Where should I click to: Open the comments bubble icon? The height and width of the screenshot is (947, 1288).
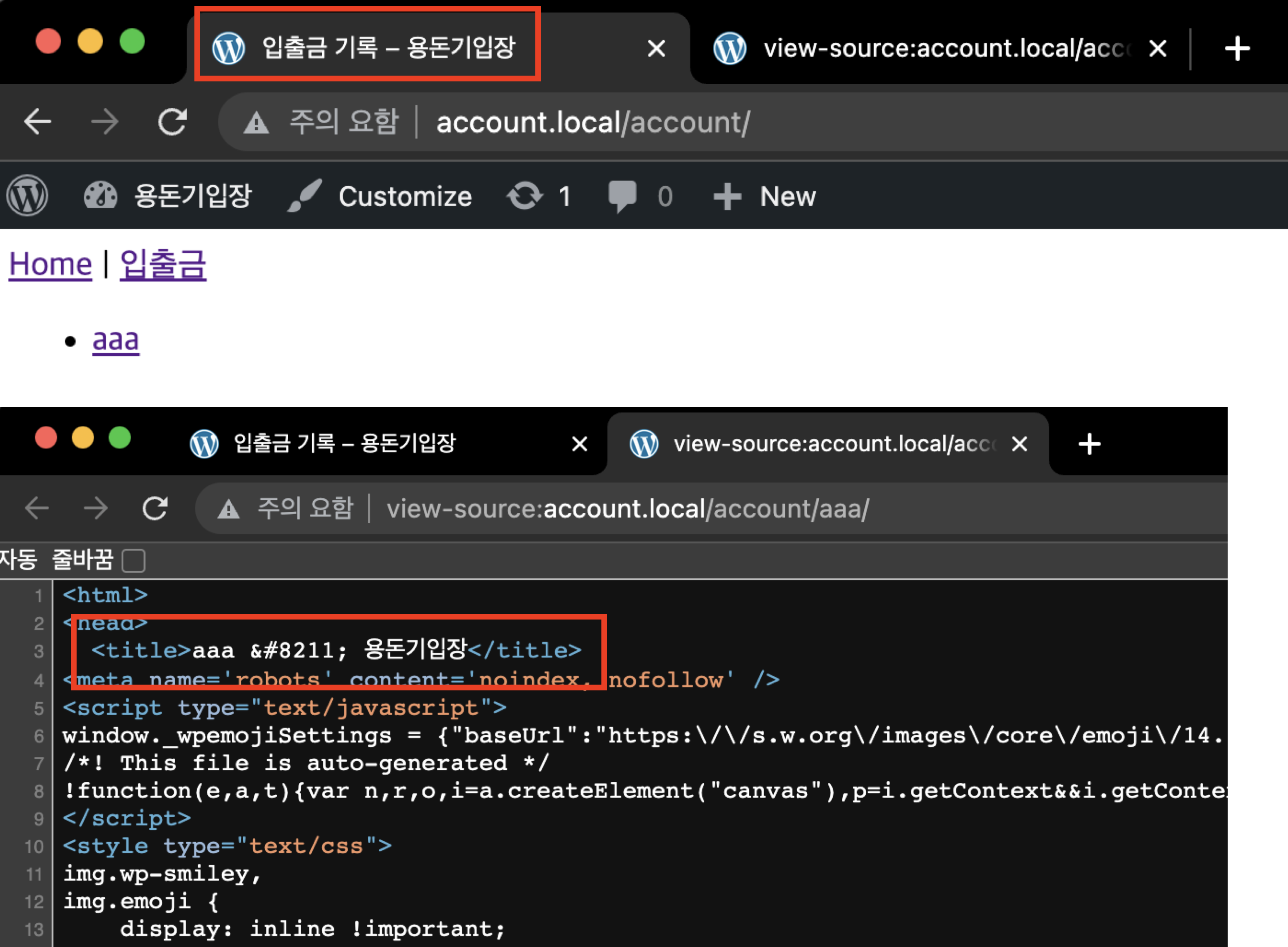tap(622, 196)
